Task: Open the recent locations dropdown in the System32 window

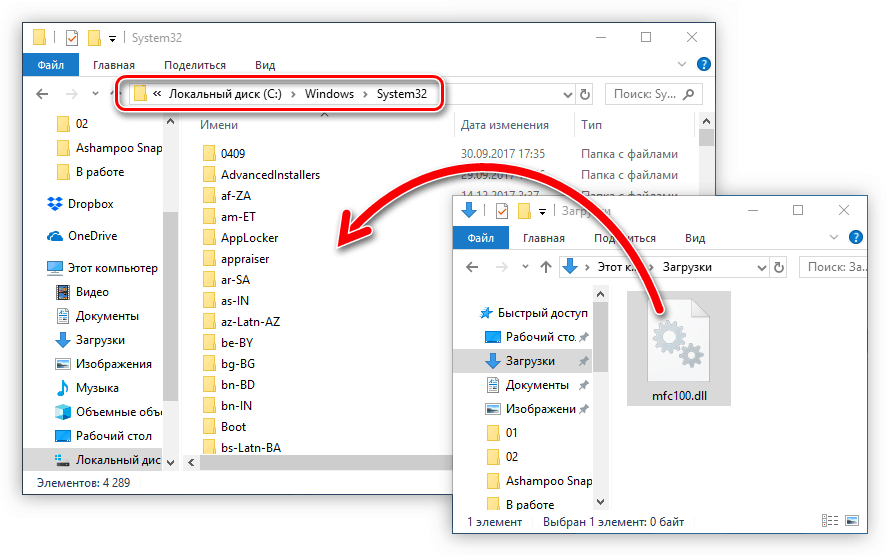Action: coord(95,94)
